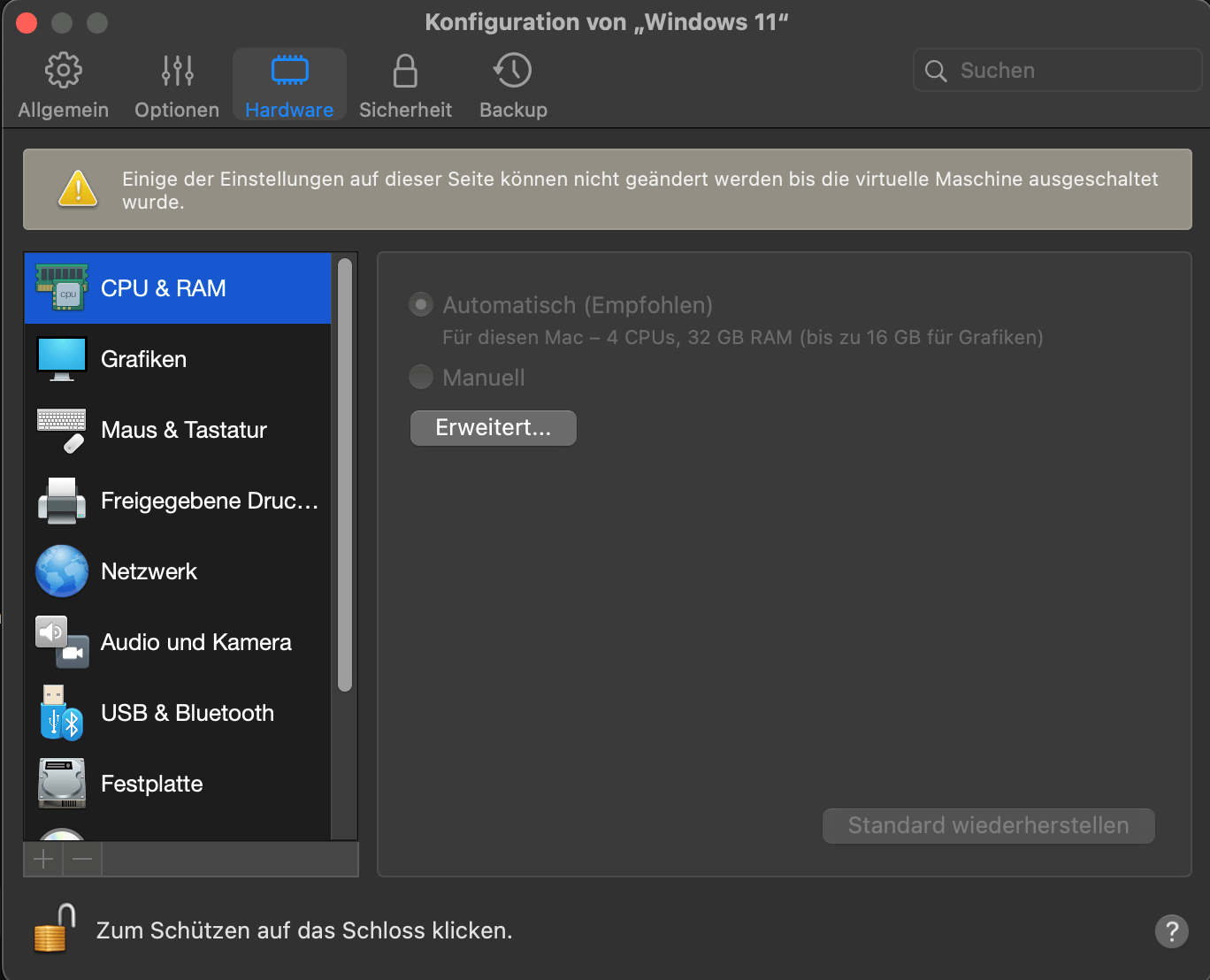Click the warning message about virtuelle Maschine
The image size is (1210, 980).
[x=639, y=190]
